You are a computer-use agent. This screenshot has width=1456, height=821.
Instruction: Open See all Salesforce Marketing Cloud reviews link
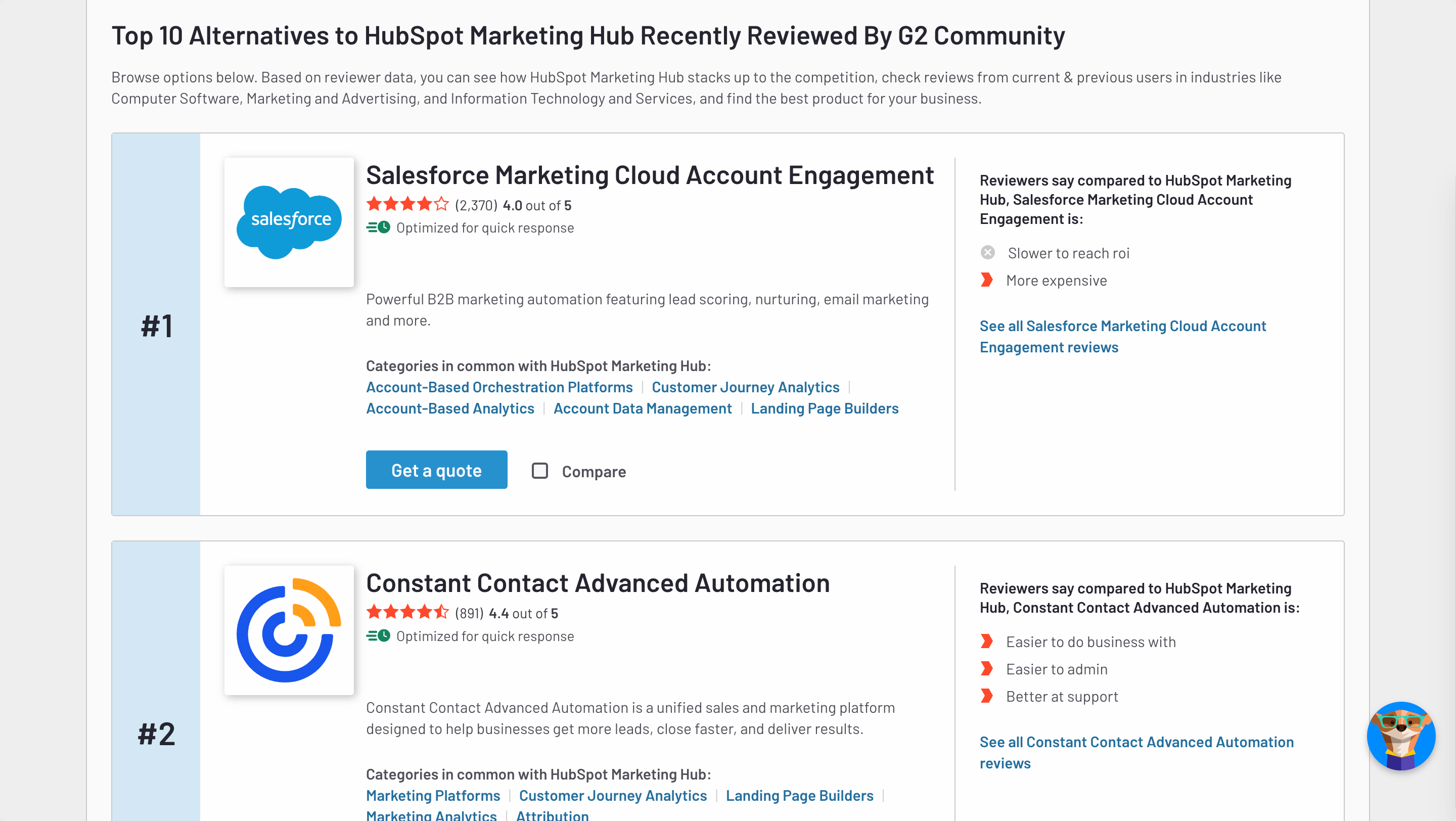1123,336
